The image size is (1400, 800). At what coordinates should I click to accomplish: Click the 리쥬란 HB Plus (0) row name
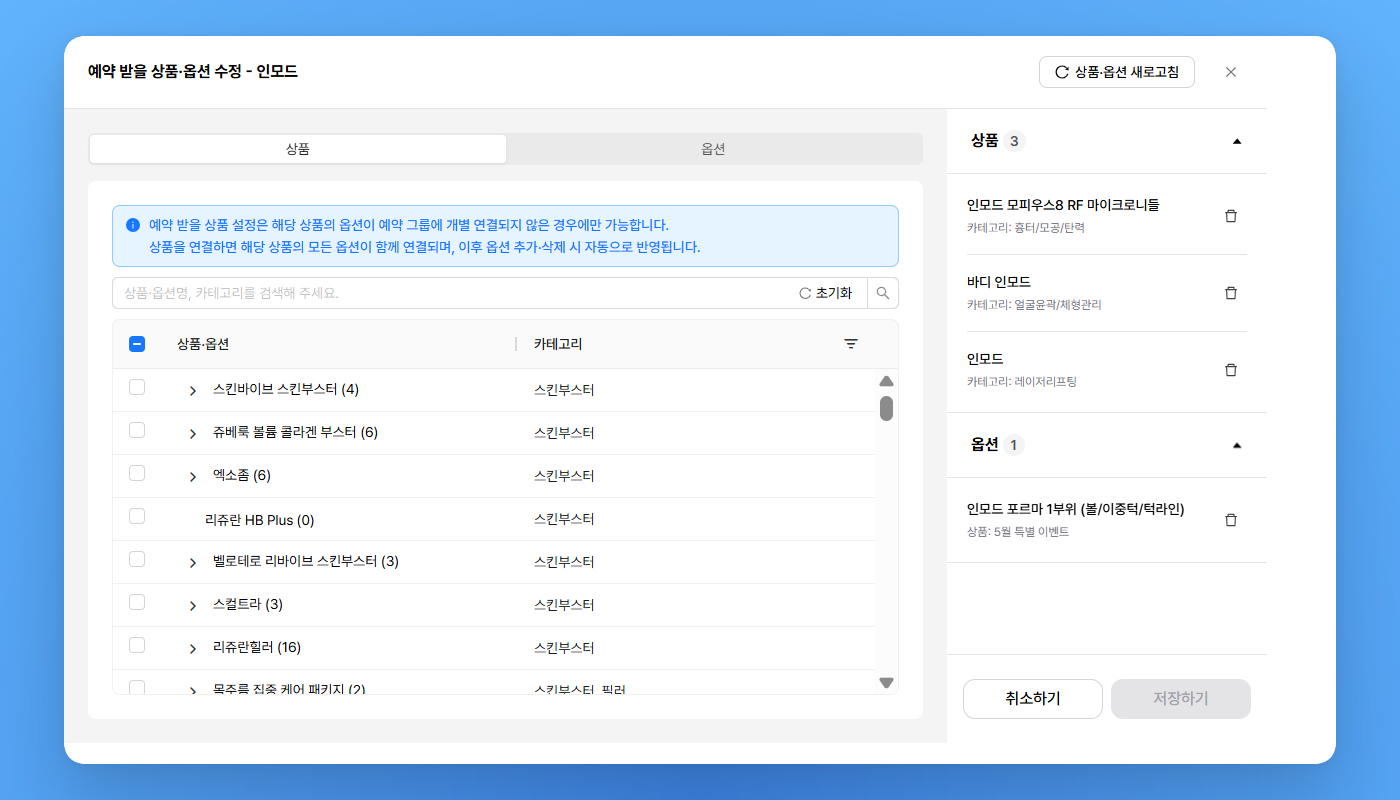[260, 520]
